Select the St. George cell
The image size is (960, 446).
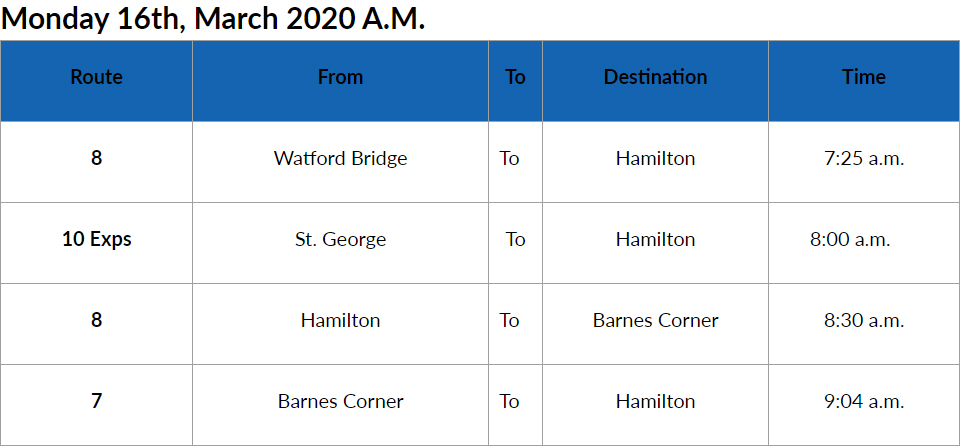tap(340, 239)
